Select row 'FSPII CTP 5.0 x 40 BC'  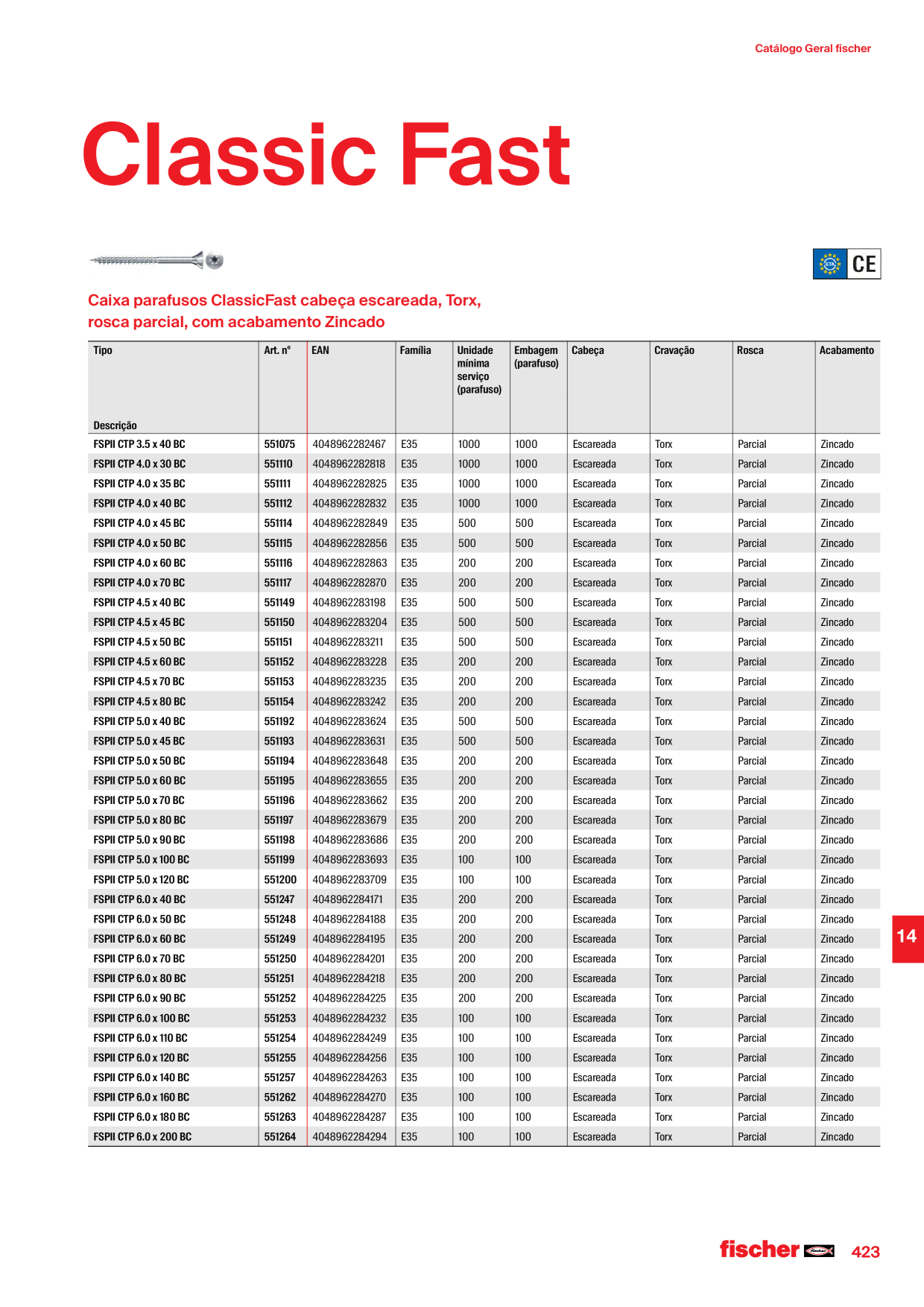[484, 721]
